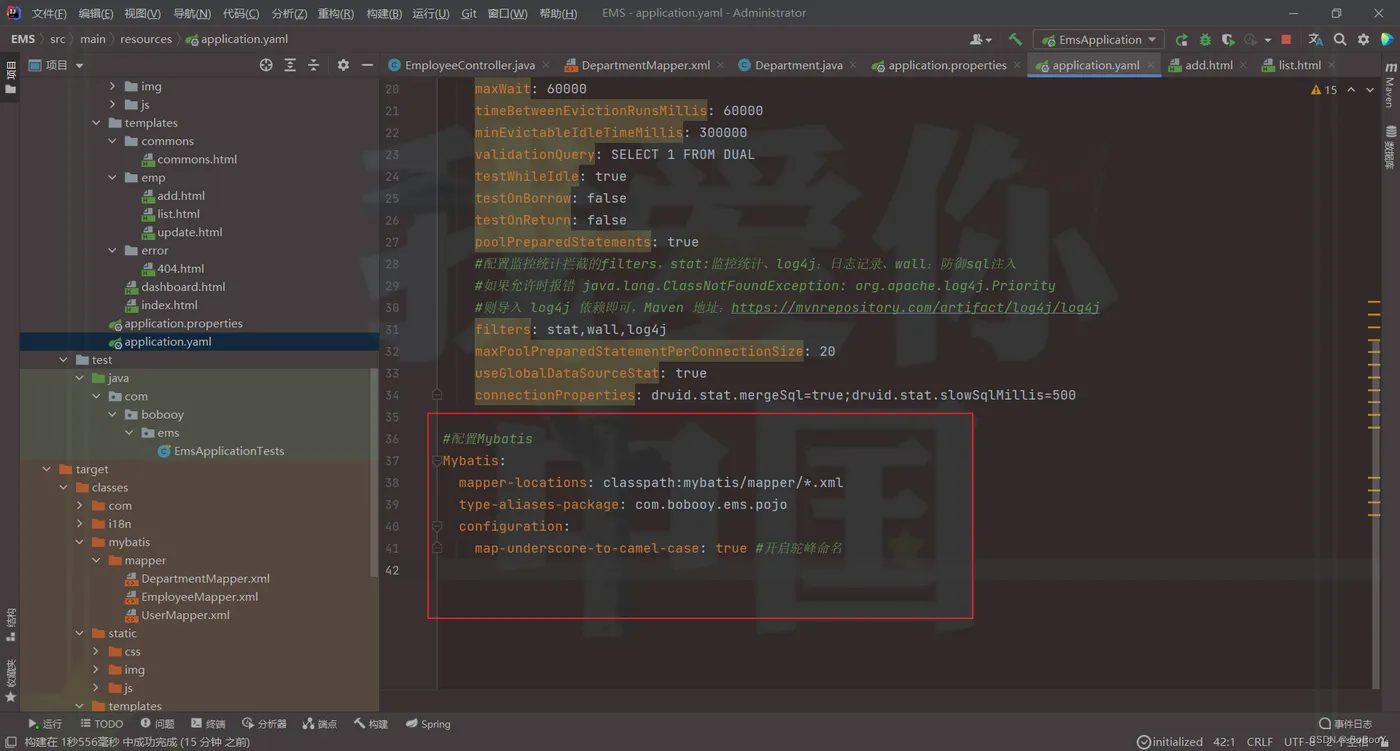Open the 终端 (Terminal) tool window
Viewport: 1400px width, 751px height.
coord(208,724)
